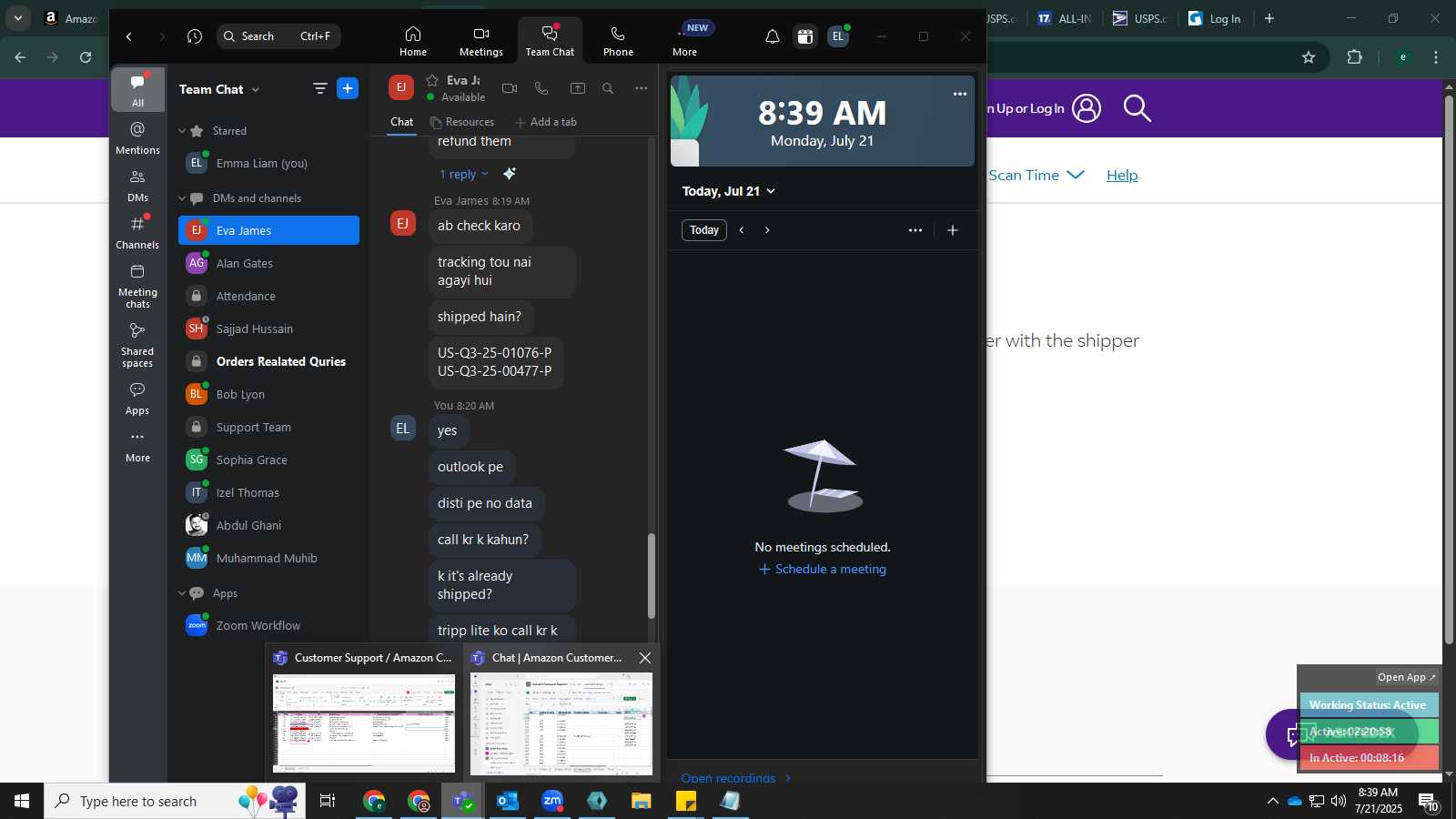Expand Scan Time dropdown on USPS page

click(1036, 175)
